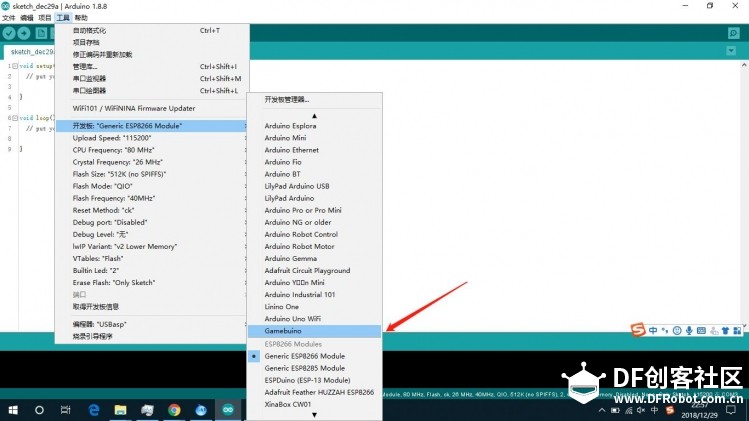Viewport: 749px width, 421px height.
Task: Click the Sogou input S logo
Action: 638,330
